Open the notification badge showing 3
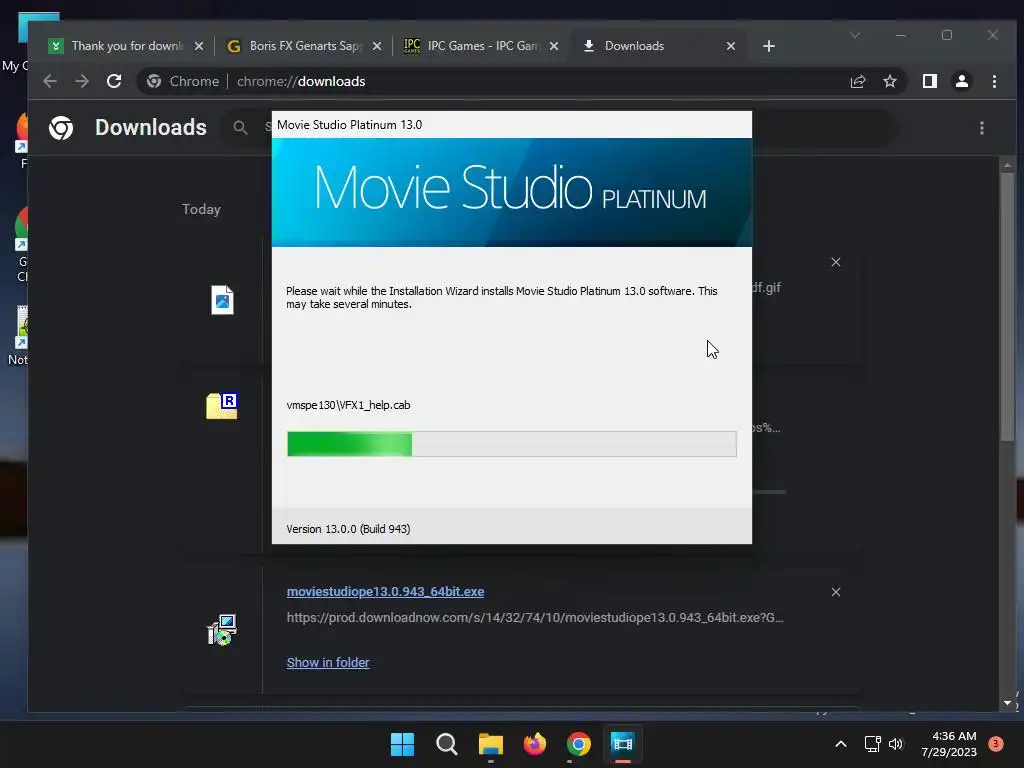The height and width of the screenshot is (768, 1024). 995,744
